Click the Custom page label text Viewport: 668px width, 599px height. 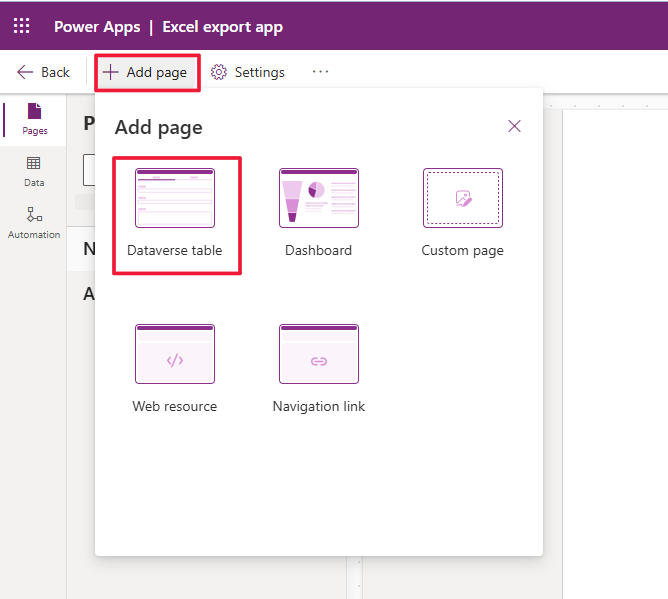(x=462, y=251)
